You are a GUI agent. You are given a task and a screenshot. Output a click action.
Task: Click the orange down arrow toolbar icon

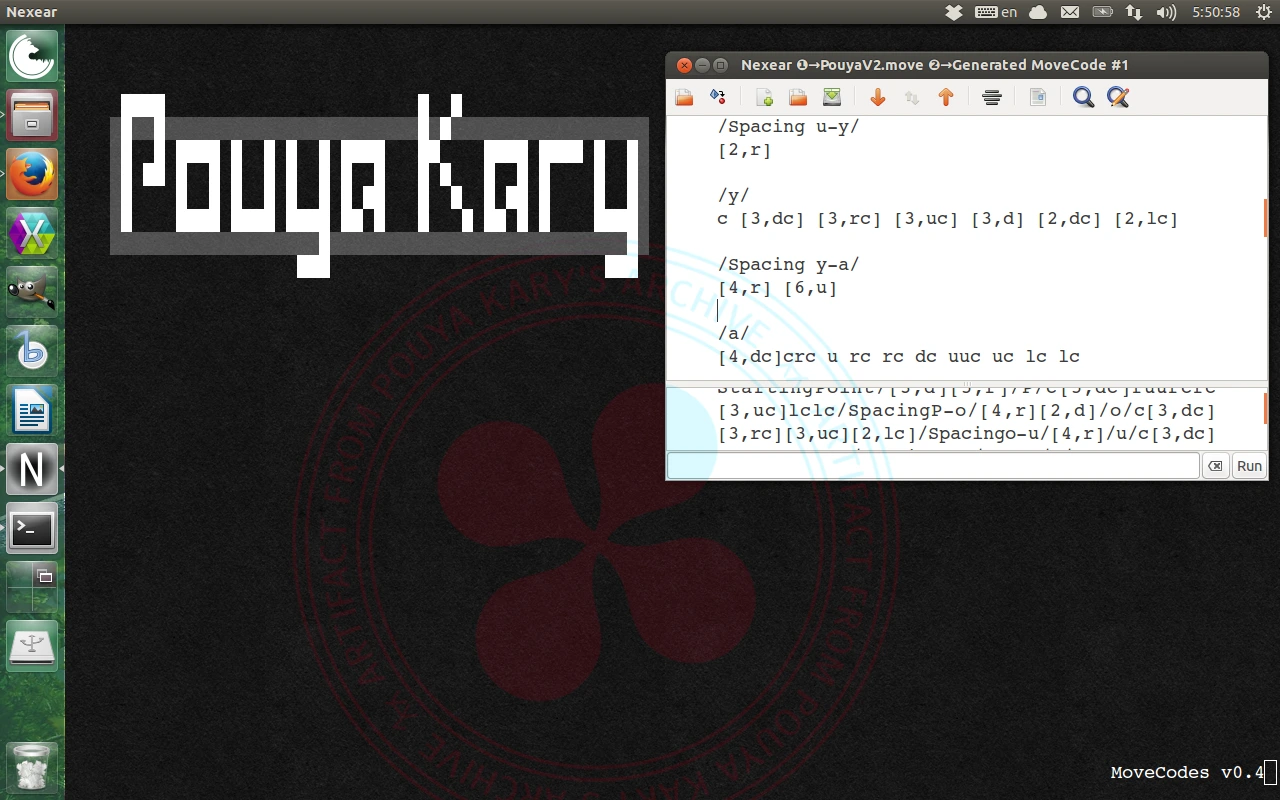click(x=878, y=97)
